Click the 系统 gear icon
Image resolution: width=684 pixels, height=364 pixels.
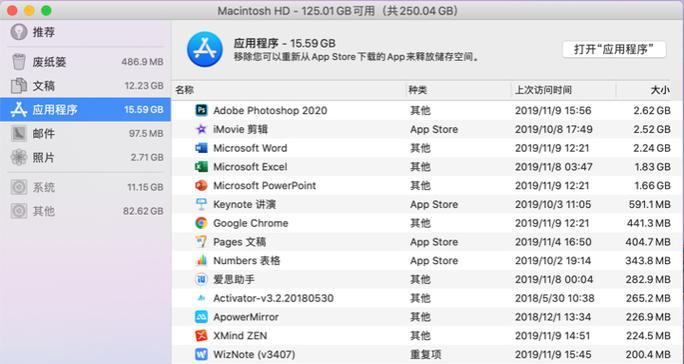19,187
